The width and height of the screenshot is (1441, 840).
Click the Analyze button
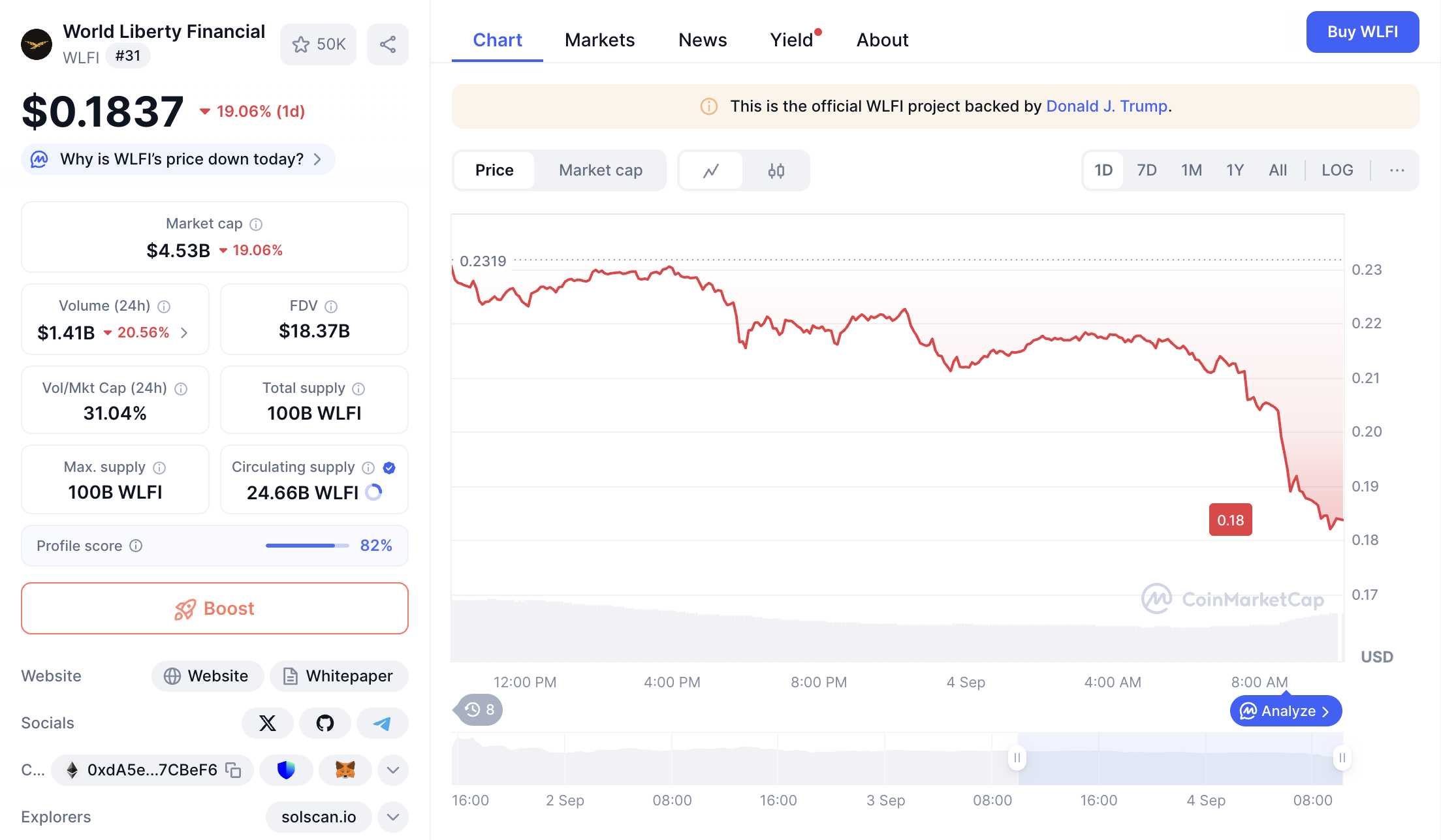click(x=1286, y=711)
